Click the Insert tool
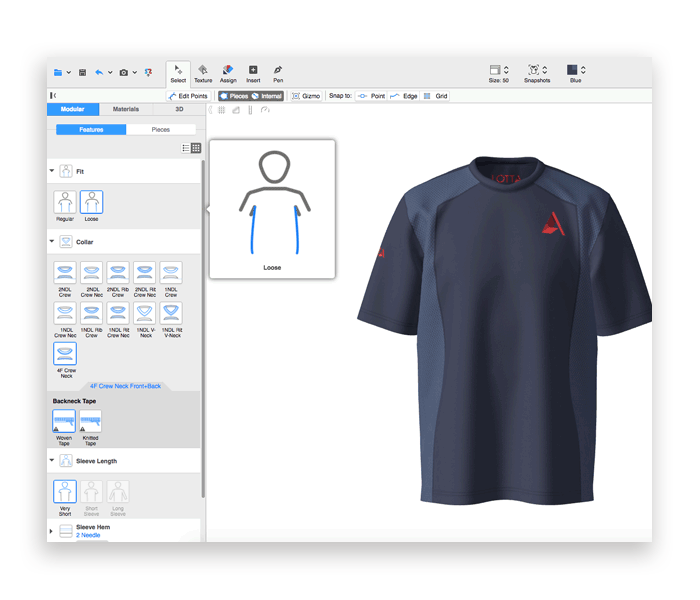Viewport: 700px width, 600px height. [253, 74]
